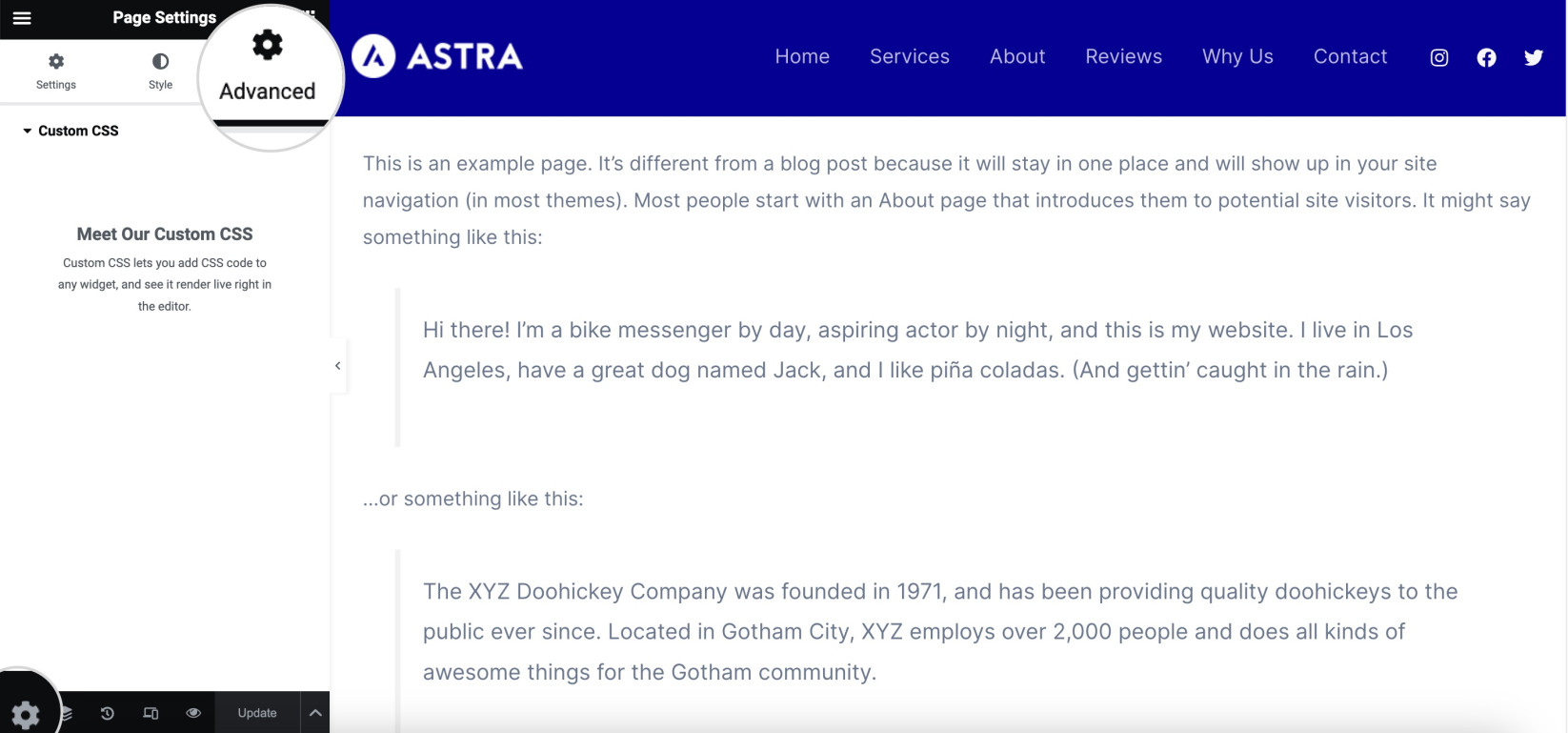Click the Astra logo
This screenshot has width=1568, height=733.
pyautogui.click(x=437, y=56)
